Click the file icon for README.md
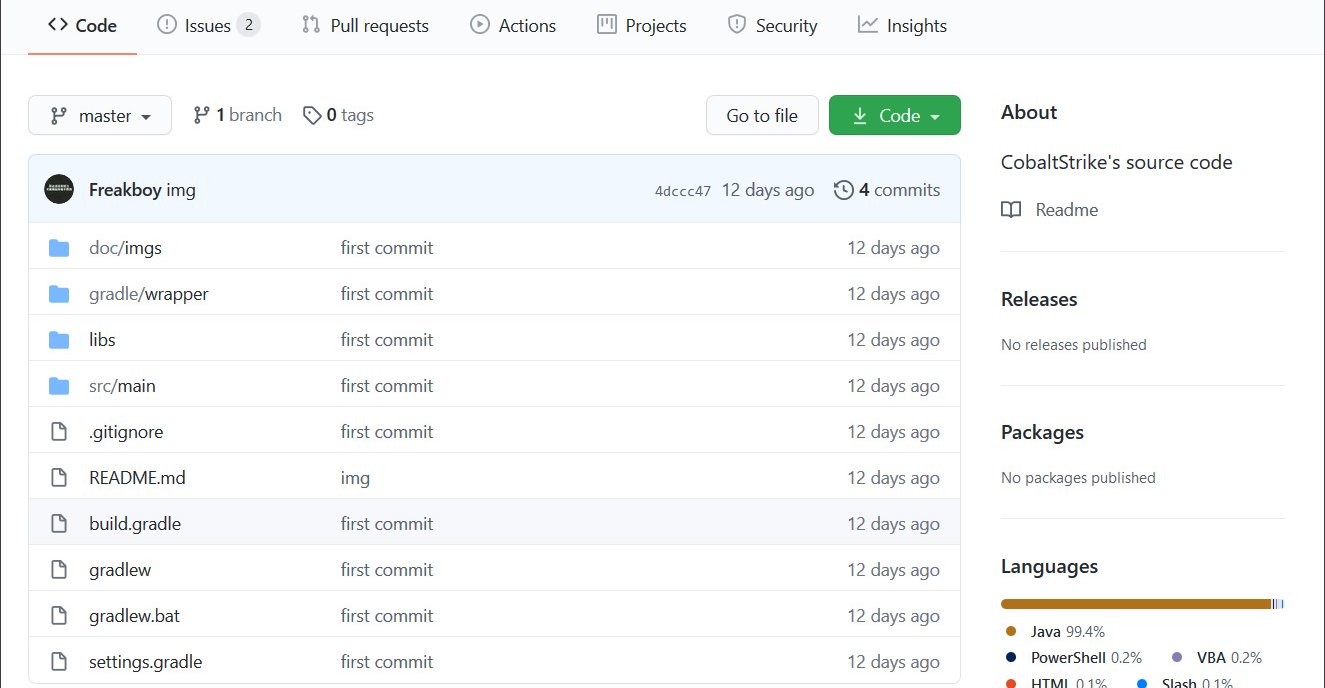 pyautogui.click(x=59, y=478)
